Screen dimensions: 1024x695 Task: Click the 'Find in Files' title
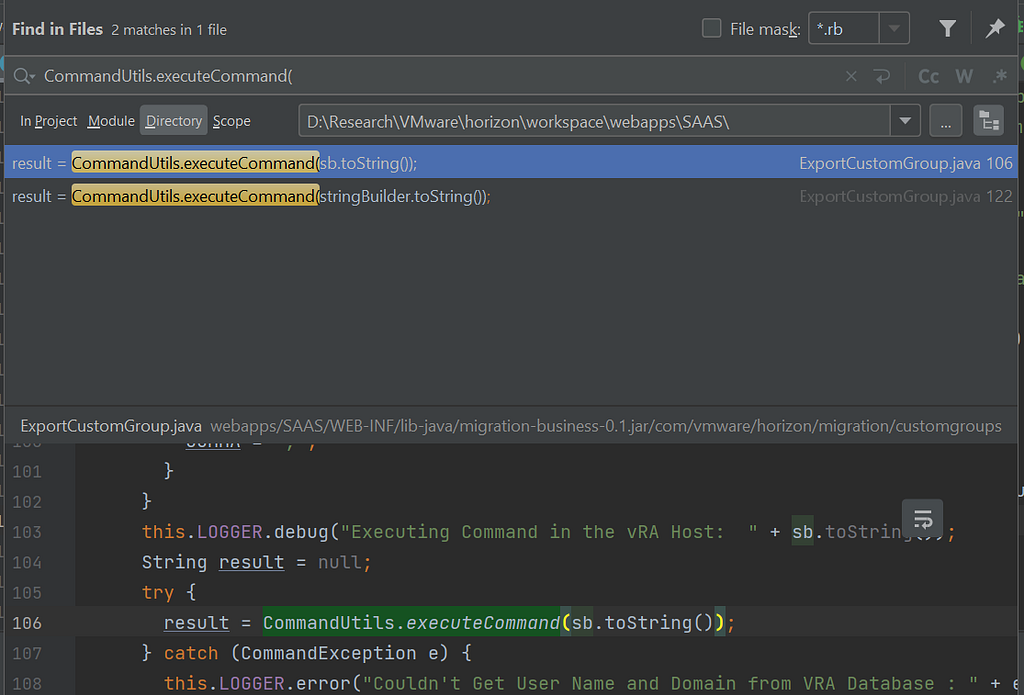[x=57, y=29]
